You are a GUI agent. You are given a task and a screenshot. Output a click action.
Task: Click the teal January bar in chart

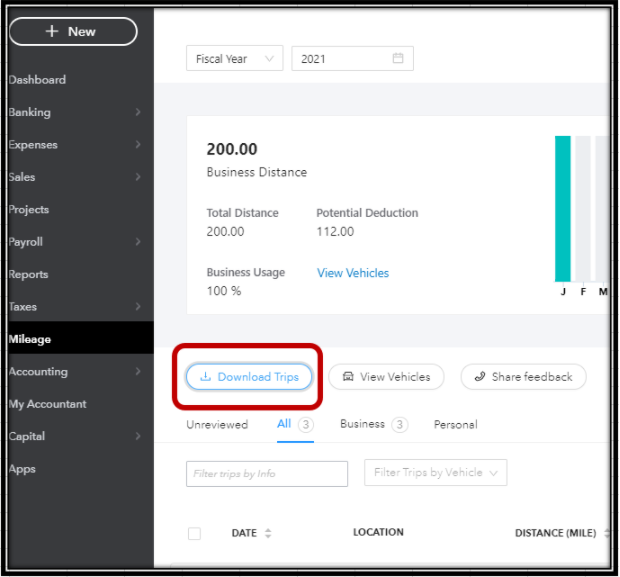pos(563,208)
